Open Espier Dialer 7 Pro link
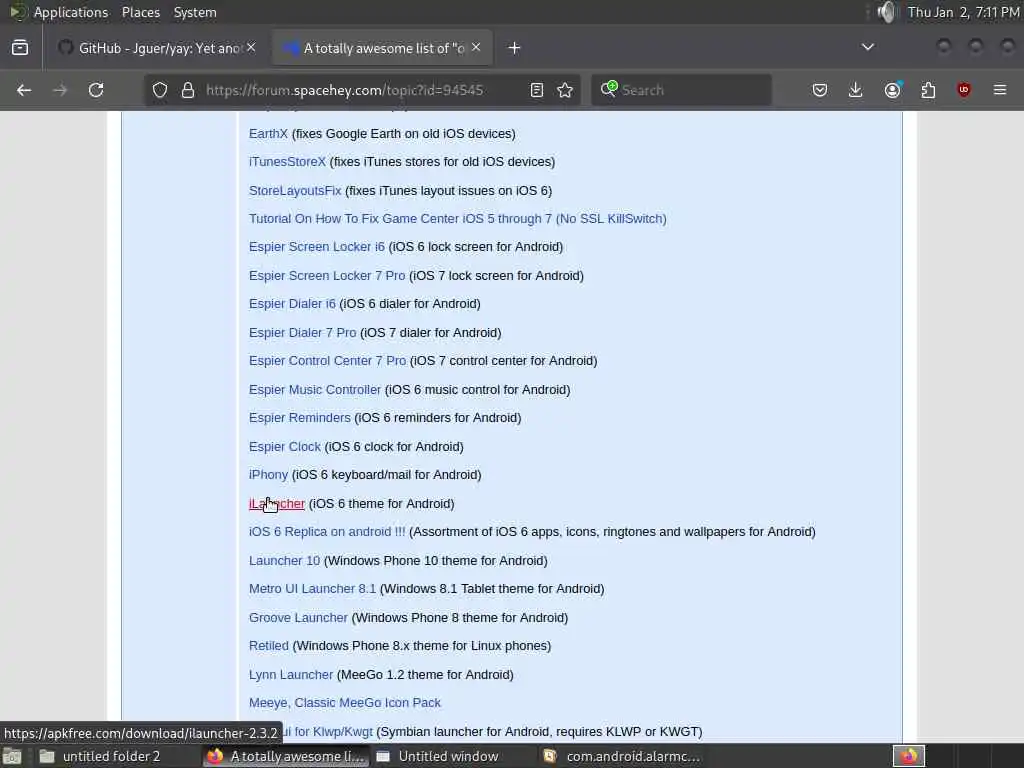Screen dimensions: 1024x768 (x=302, y=332)
